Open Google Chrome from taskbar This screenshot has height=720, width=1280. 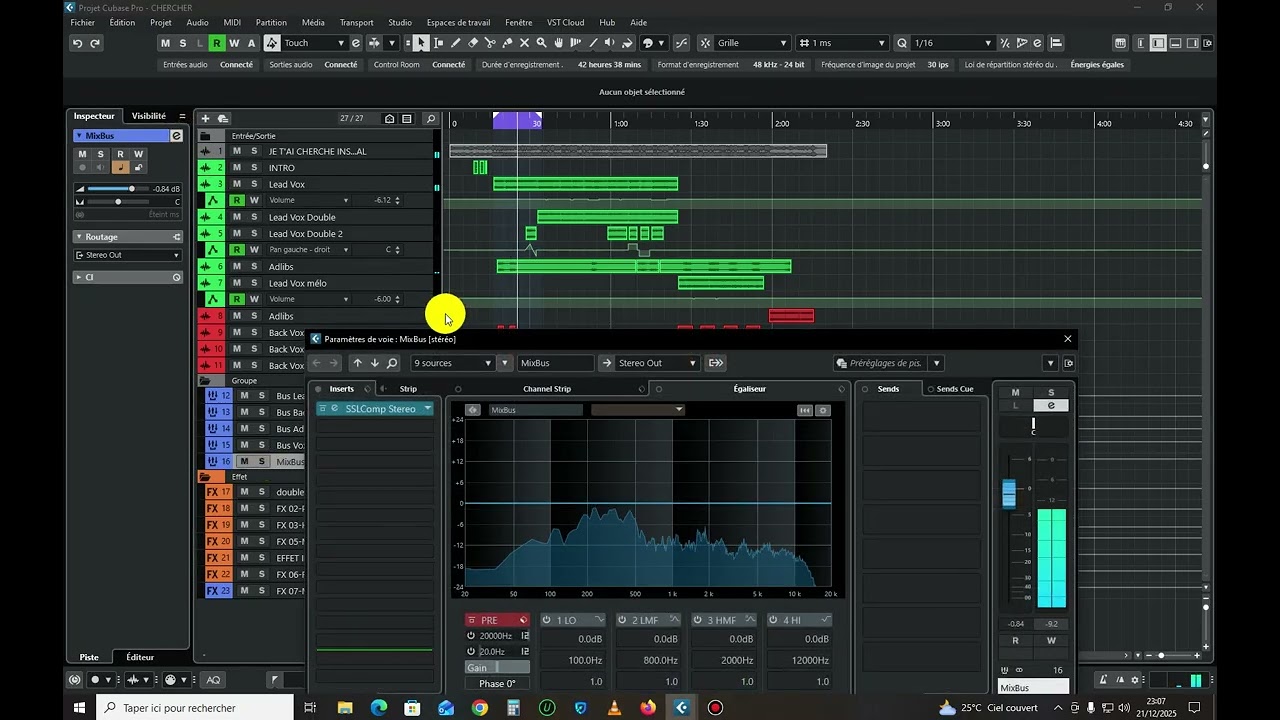(480, 708)
